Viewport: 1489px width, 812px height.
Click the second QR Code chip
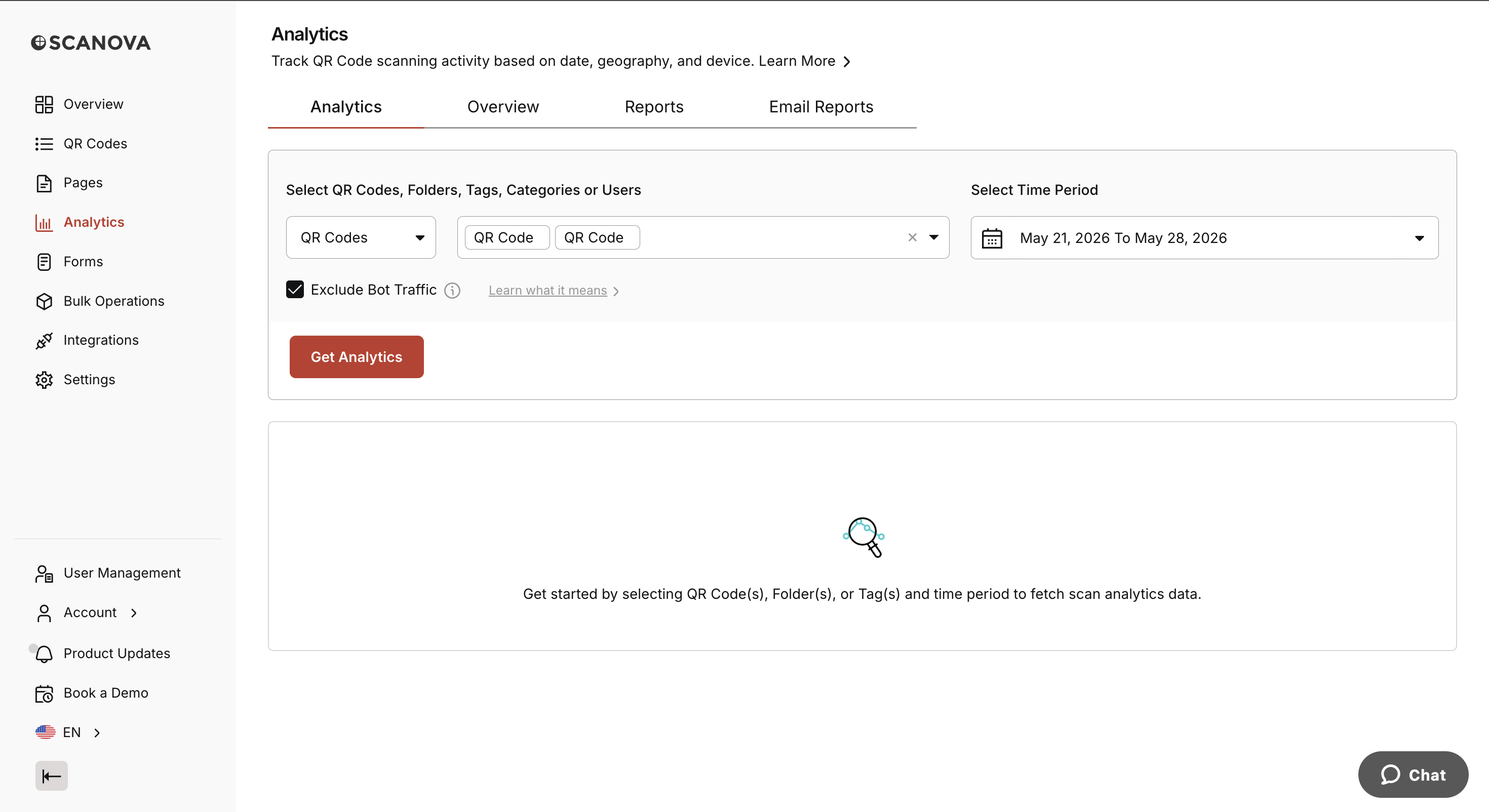(x=597, y=237)
